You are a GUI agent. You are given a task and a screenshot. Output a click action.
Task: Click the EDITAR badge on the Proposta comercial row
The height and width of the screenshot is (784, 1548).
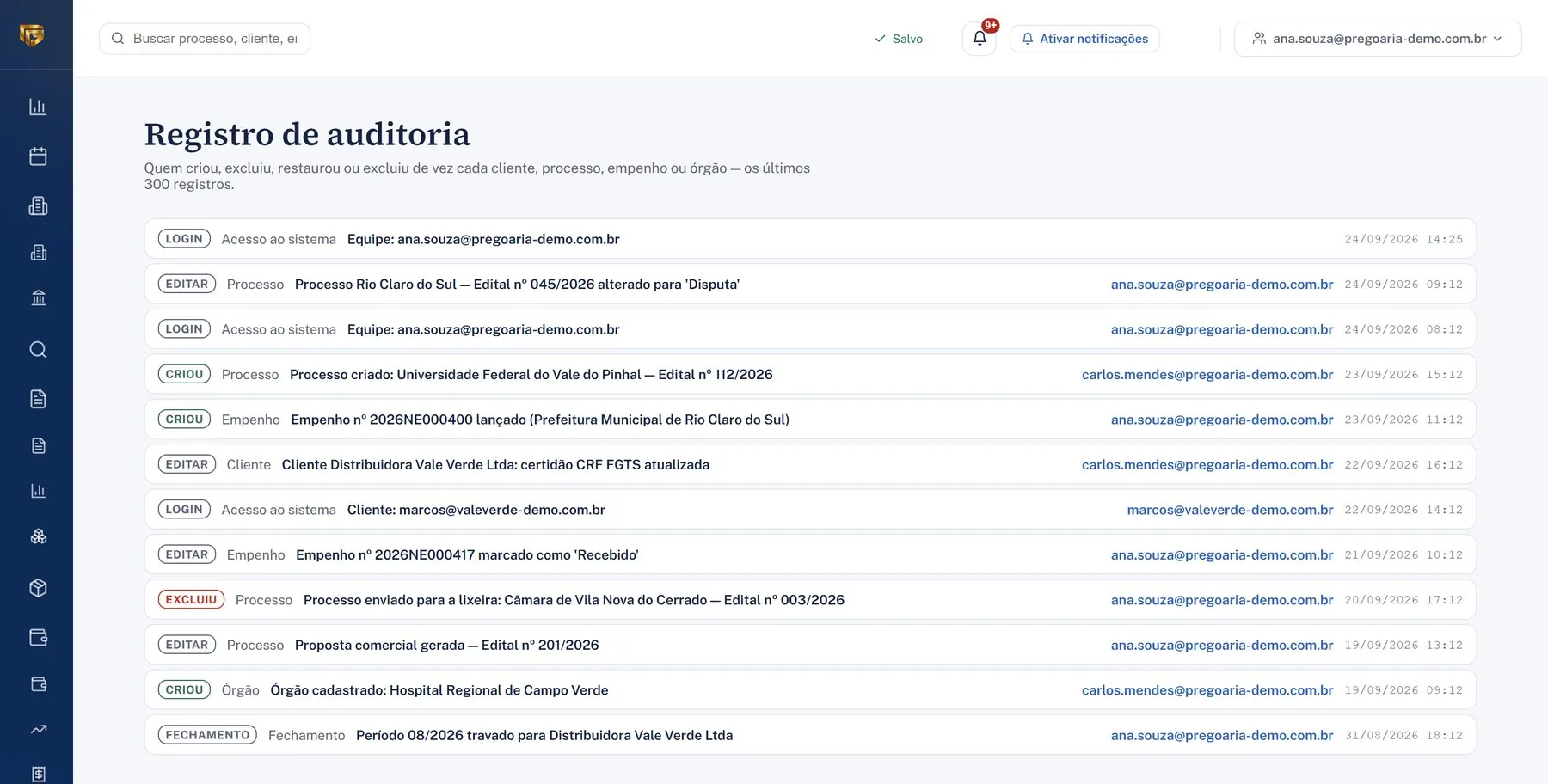(x=187, y=645)
